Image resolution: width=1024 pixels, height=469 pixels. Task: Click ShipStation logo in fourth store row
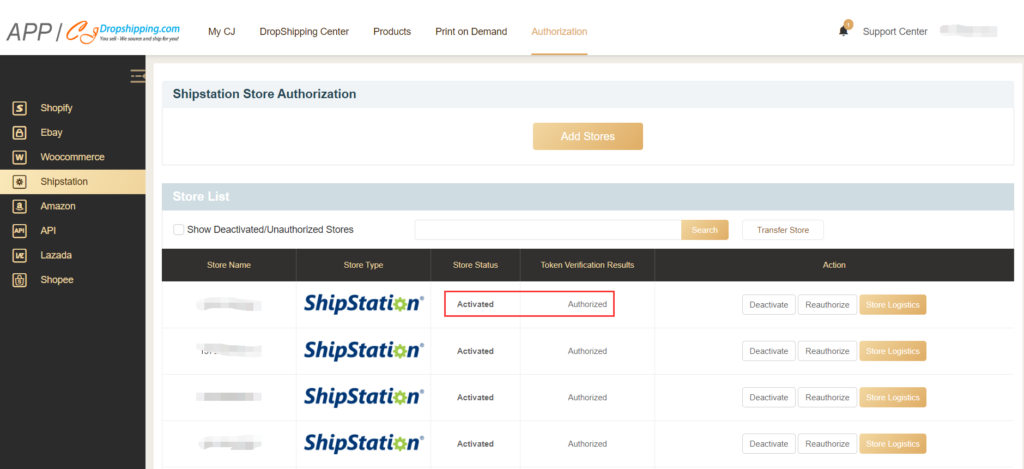pyautogui.click(x=364, y=444)
